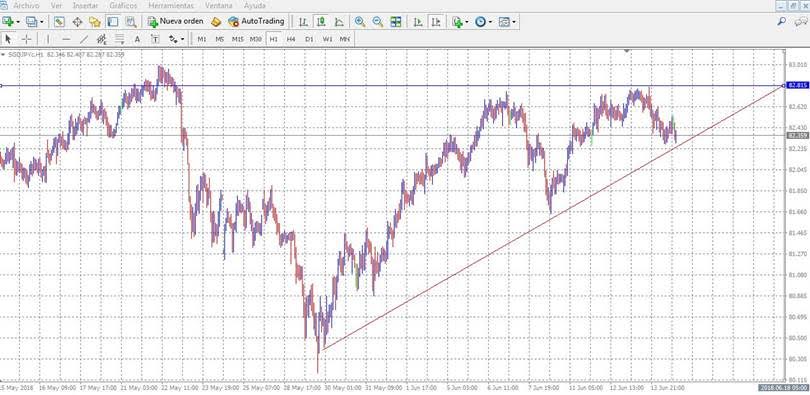The height and width of the screenshot is (395, 810).
Task: Expand the New Chart dropdown arrow
Action: (x=19, y=22)
